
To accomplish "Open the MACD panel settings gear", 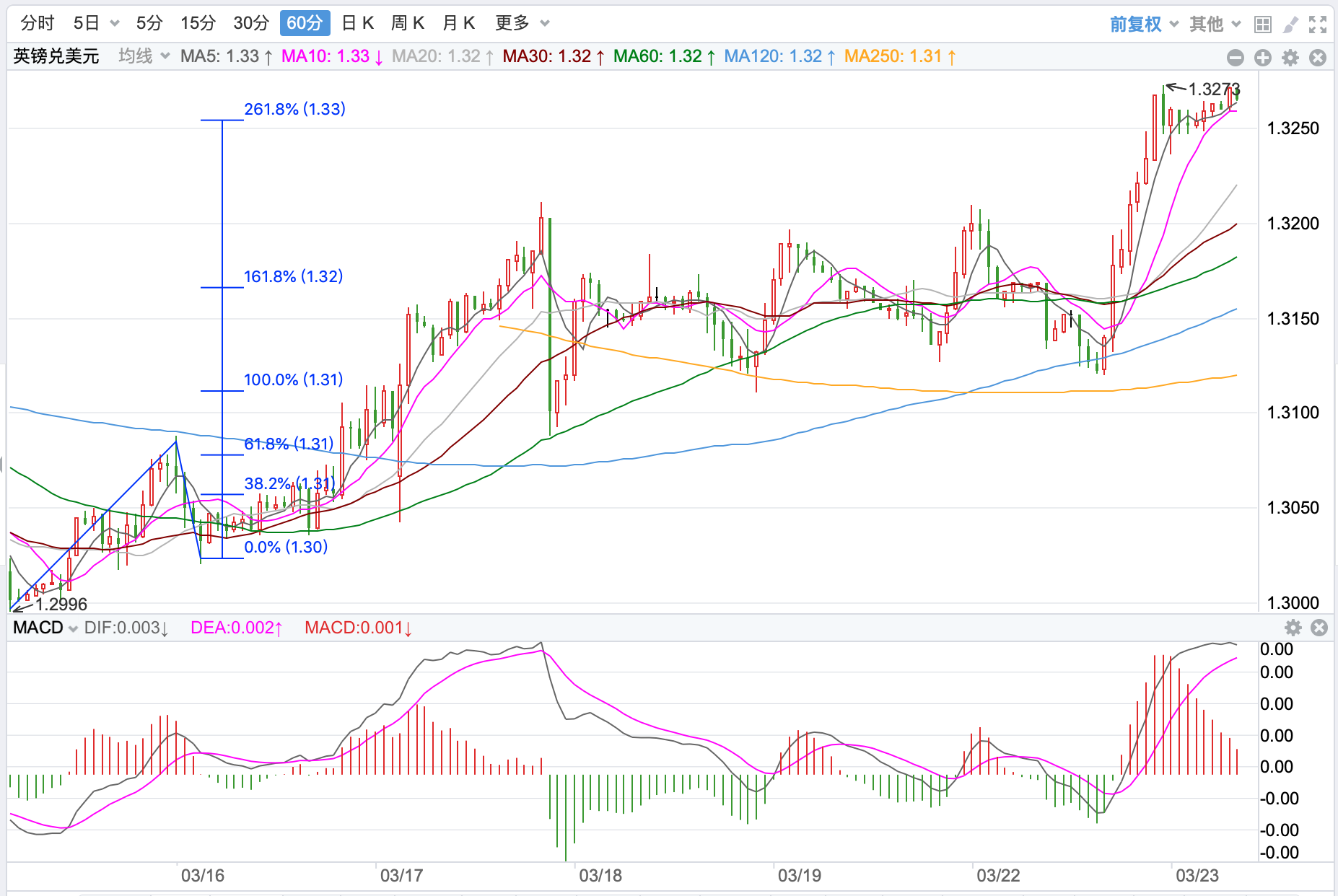I will tap(1293, 628).
